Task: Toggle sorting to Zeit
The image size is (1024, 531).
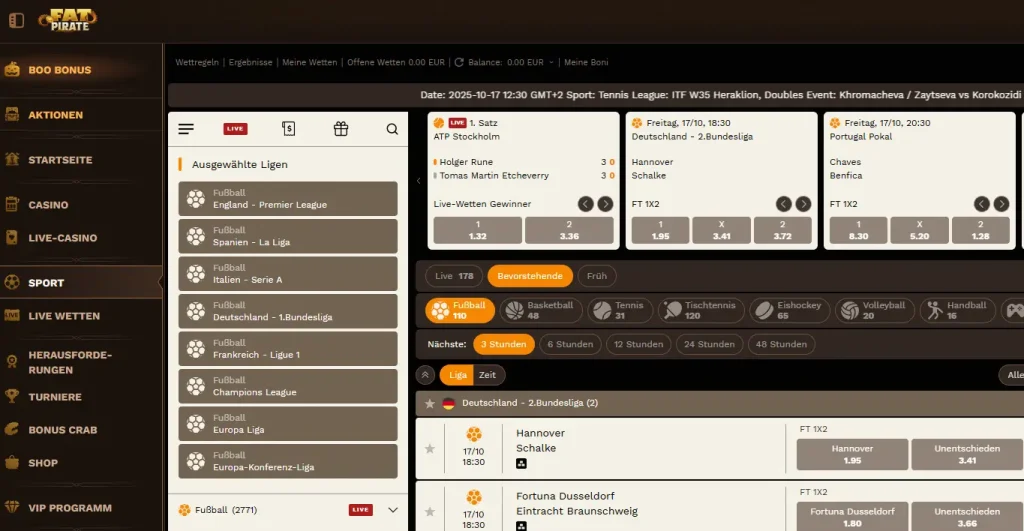Action: 487,375
